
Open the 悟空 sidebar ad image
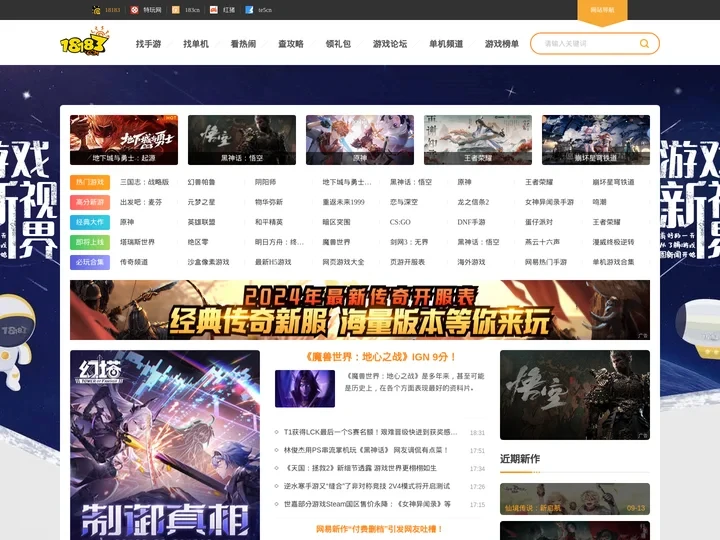click(575, 395)
